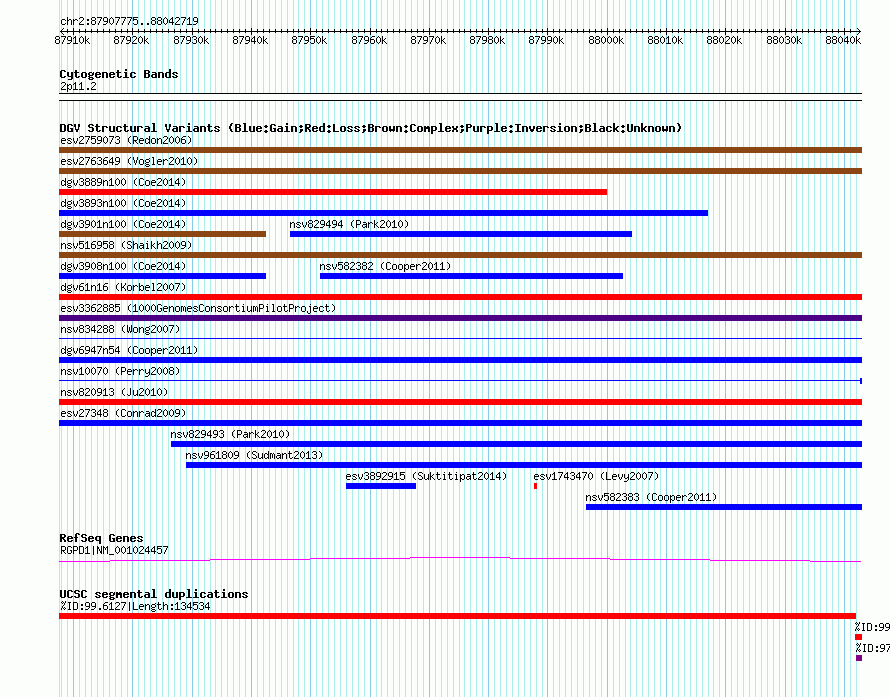
Task: Click the 87920k ruler position
Action: 132,40
